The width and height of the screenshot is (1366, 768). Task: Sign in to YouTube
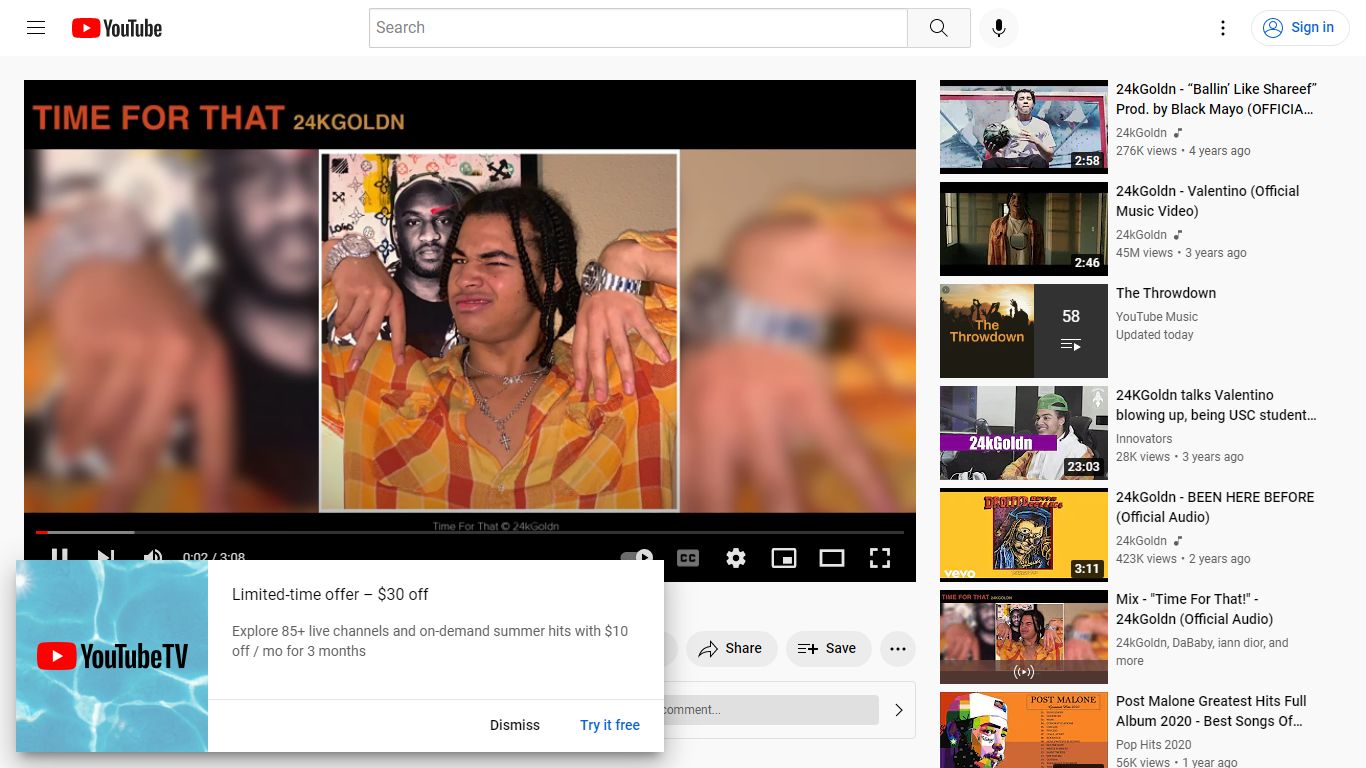[x=1299, y=28]
